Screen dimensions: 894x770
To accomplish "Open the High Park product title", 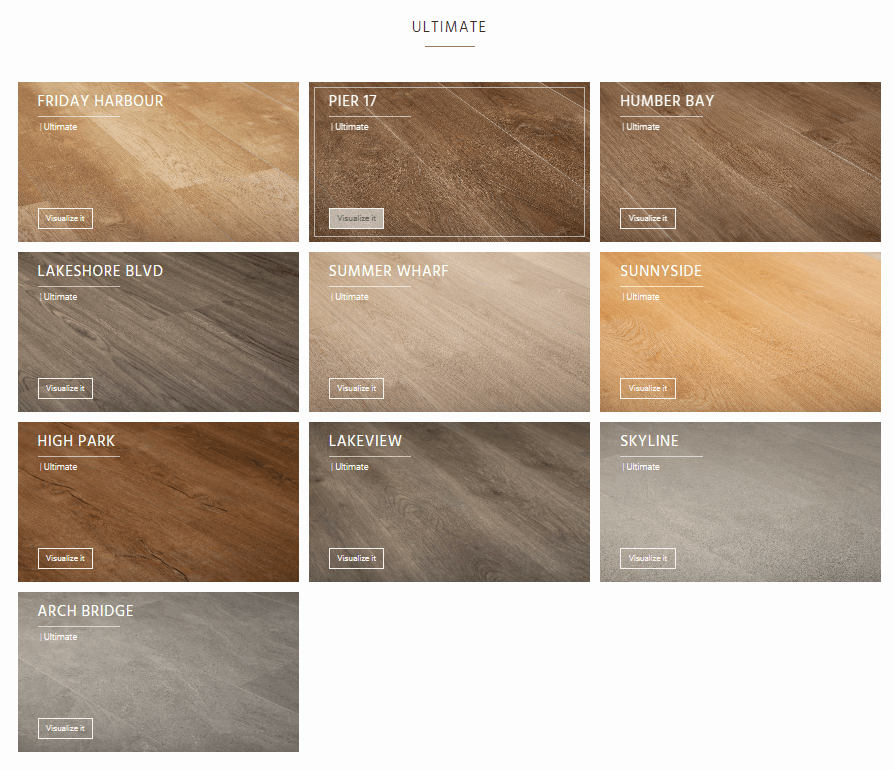I will [76, 441].
